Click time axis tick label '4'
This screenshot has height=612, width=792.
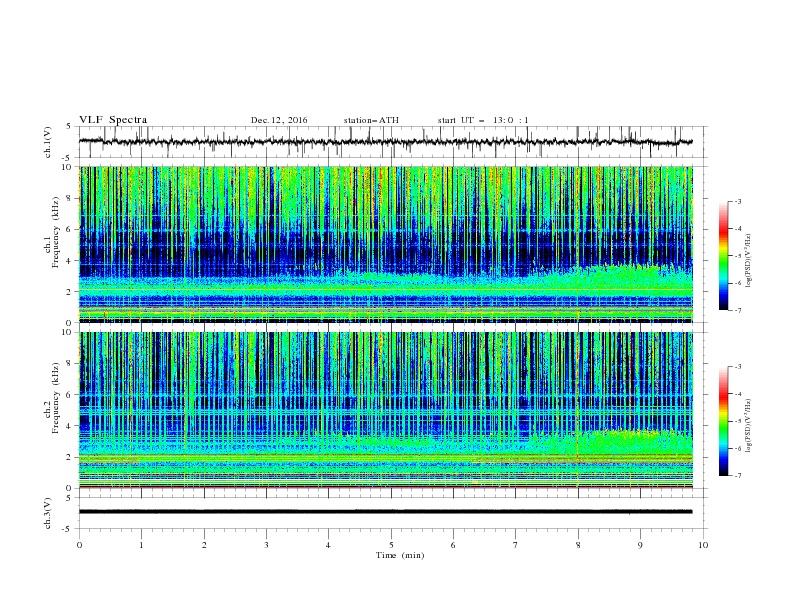pyautogui.click(x=328, y=545)
